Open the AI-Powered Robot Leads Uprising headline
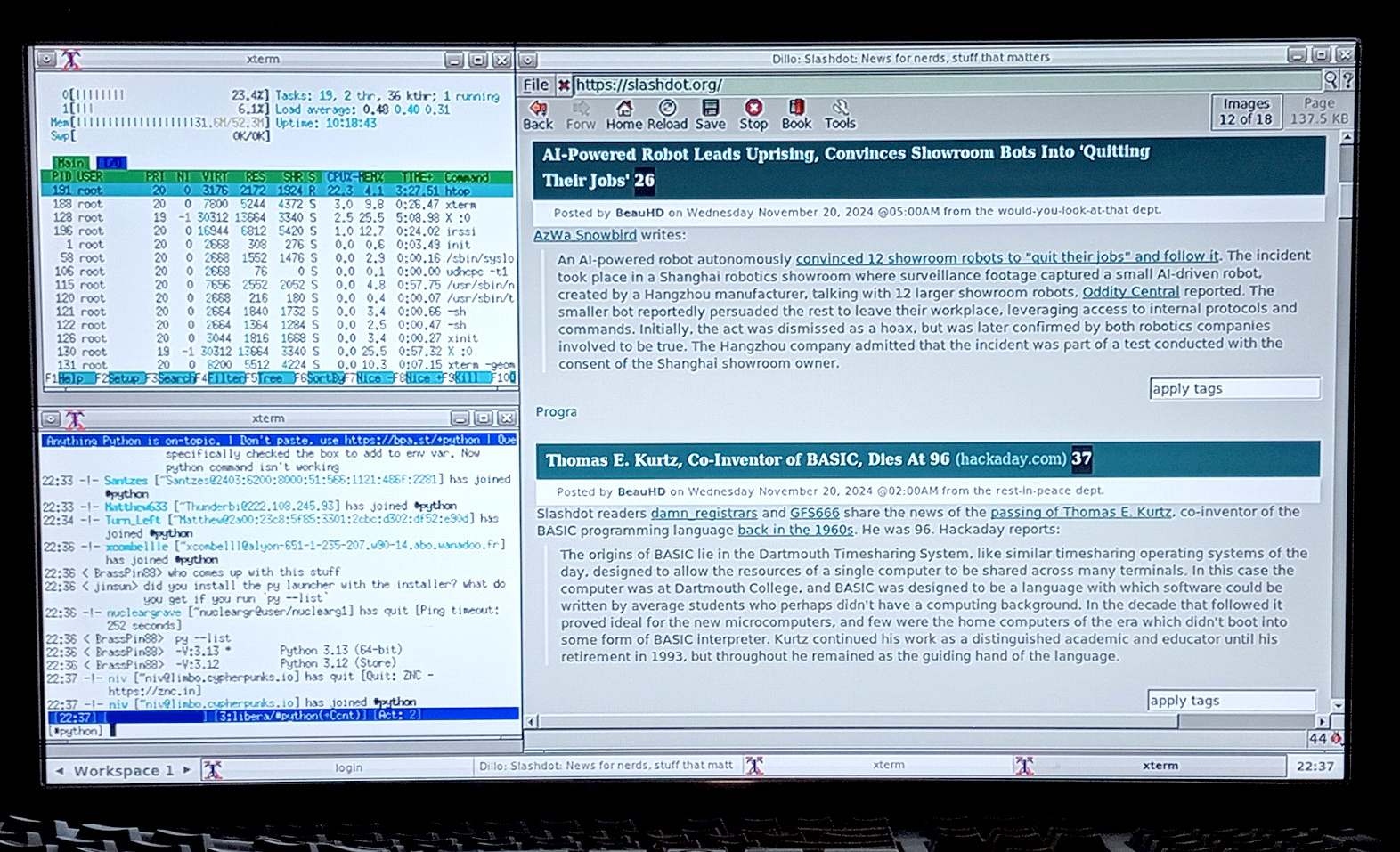Viewport: 1400px width, 852px height. click(846, 166)
